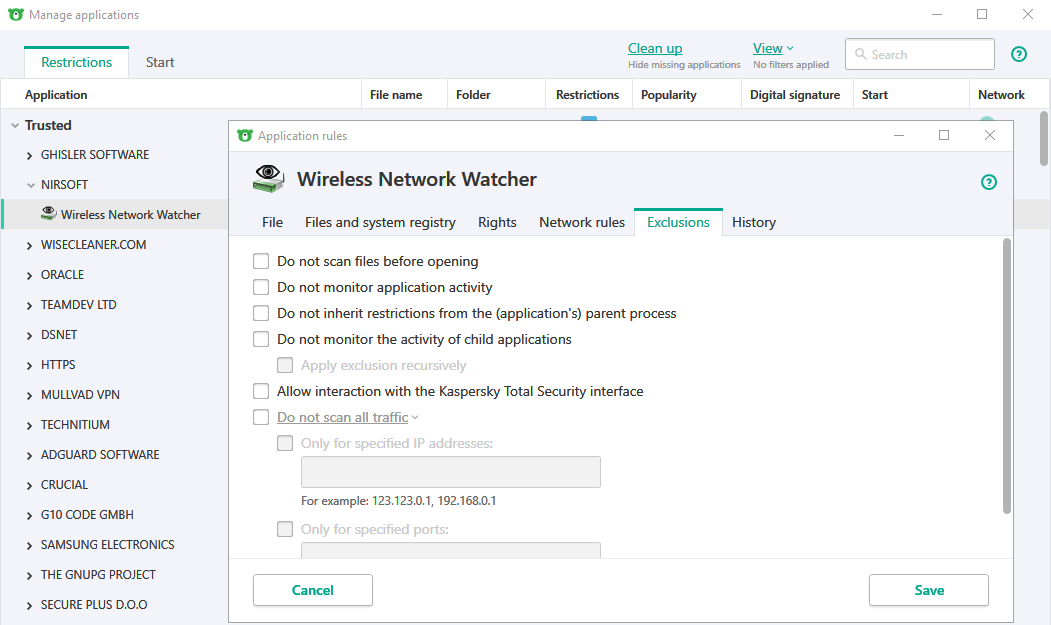The image size is (1051, 625).
Task: Expand the GHISLER SOFTWARE group
Action: click(30, 155)
